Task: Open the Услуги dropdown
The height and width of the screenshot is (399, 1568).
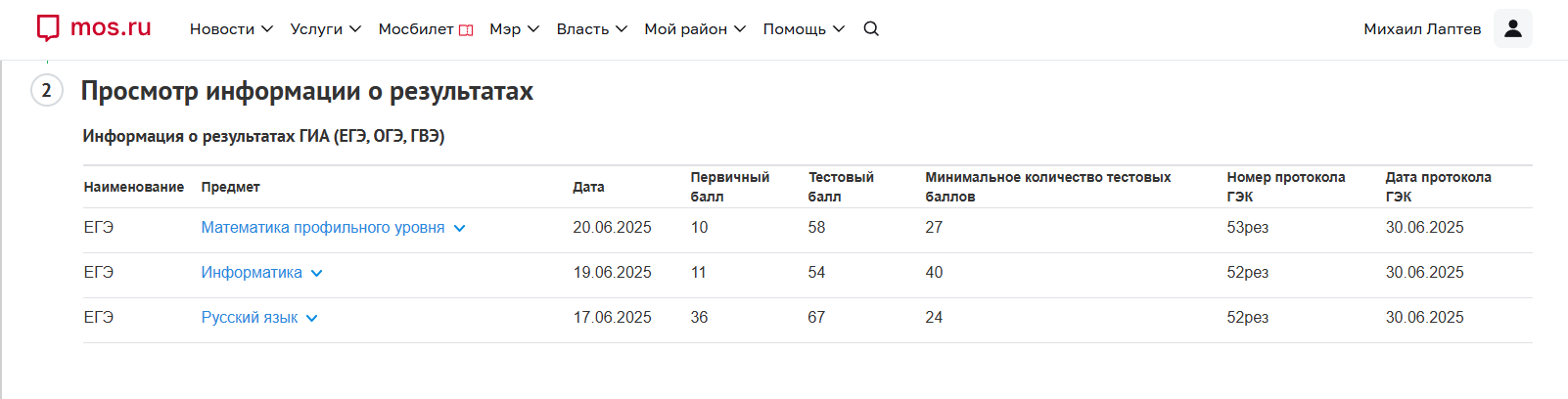Action: (x=326, y=29)
